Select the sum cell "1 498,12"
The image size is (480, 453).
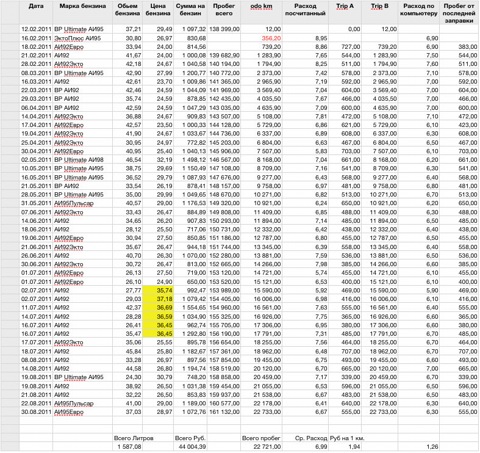click(190, 160)
